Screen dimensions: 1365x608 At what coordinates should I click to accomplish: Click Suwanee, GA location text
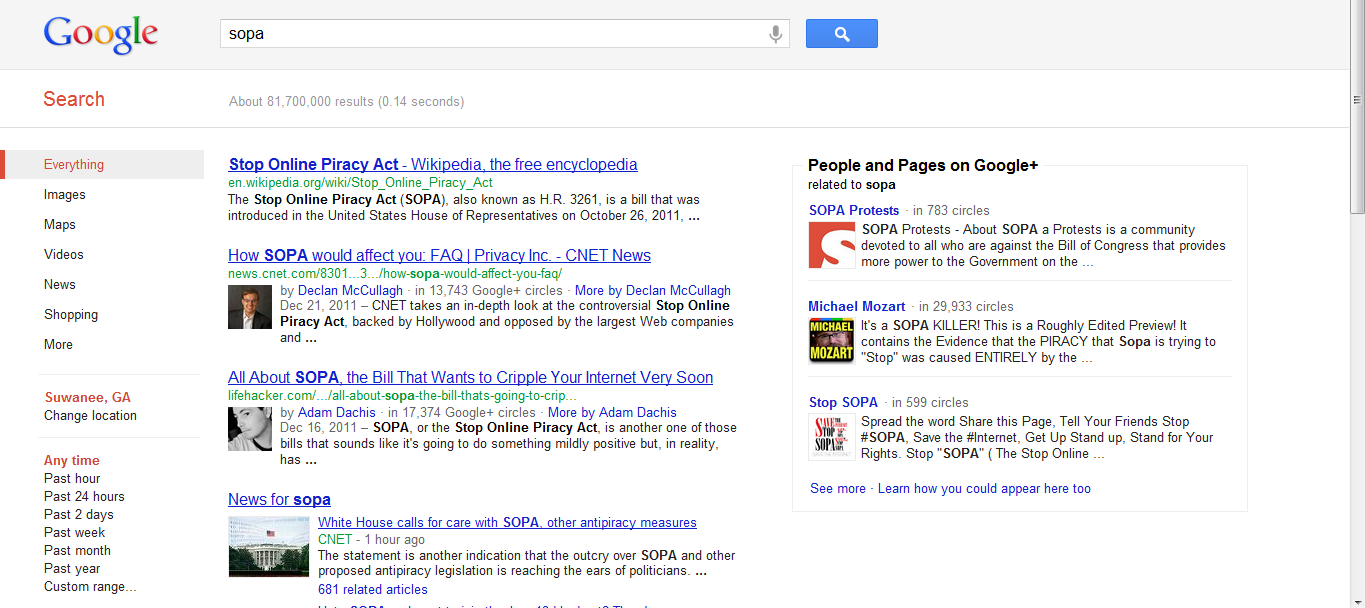tap(88, 398)
